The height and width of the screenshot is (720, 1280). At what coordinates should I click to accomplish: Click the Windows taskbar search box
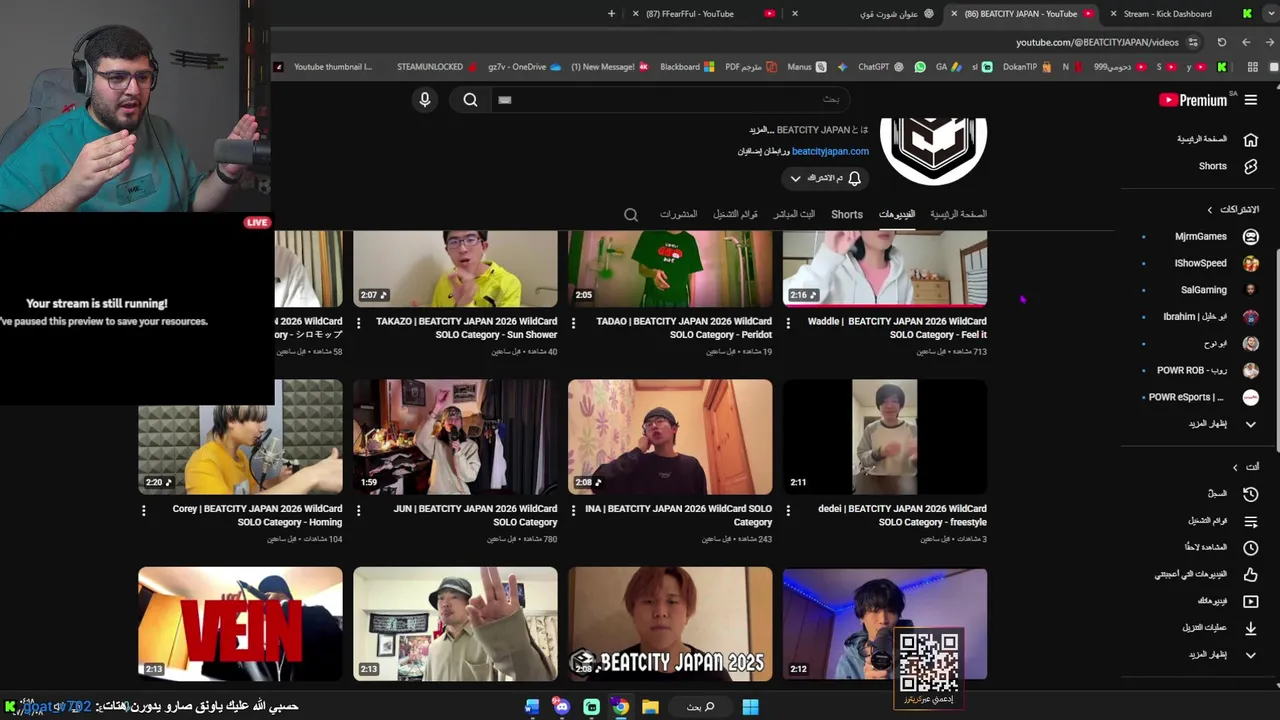click(700, 707)
